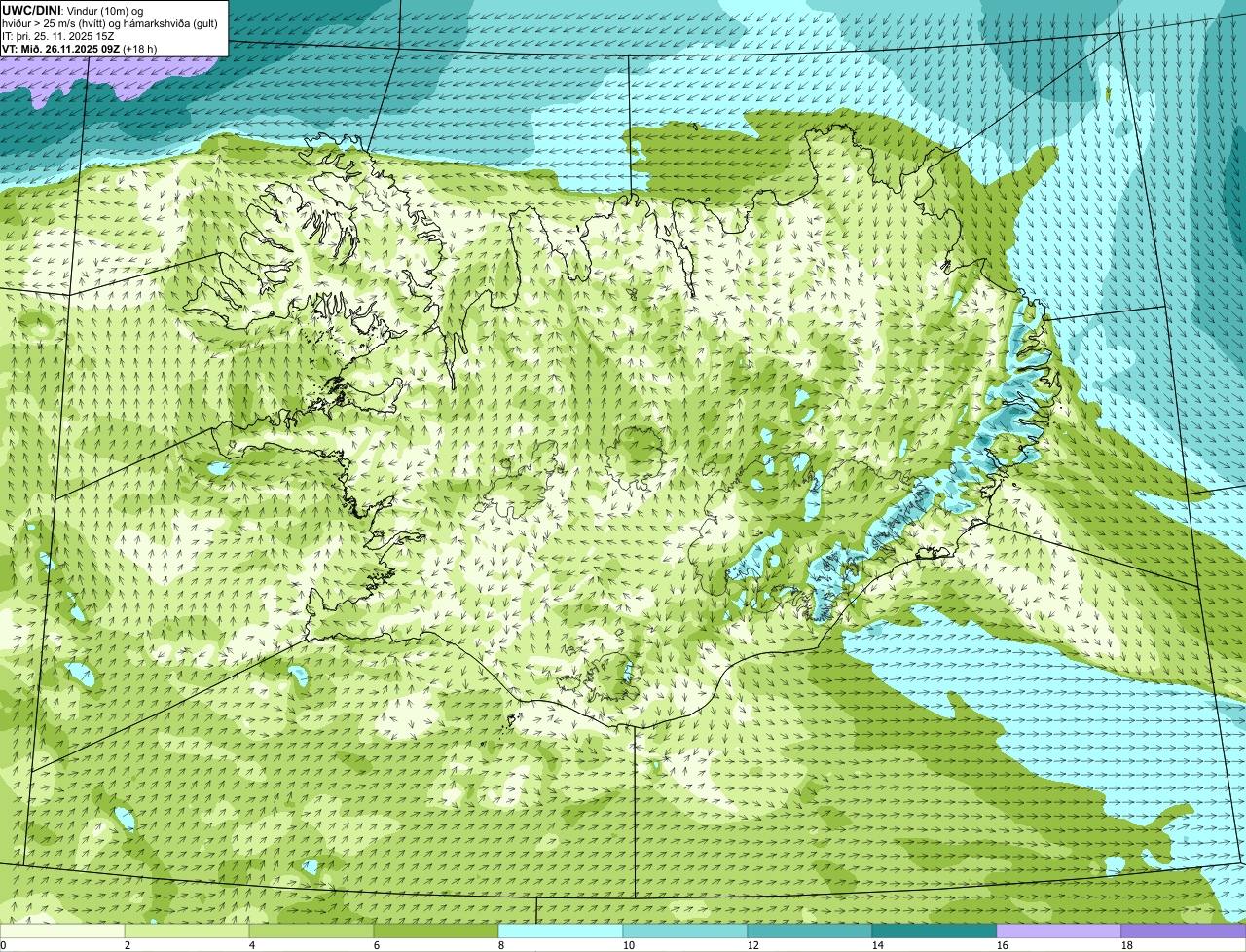Click the purple swatch above 18 m/s
This screenshot has width=1246, height=952.
(x=1184, y=931)
